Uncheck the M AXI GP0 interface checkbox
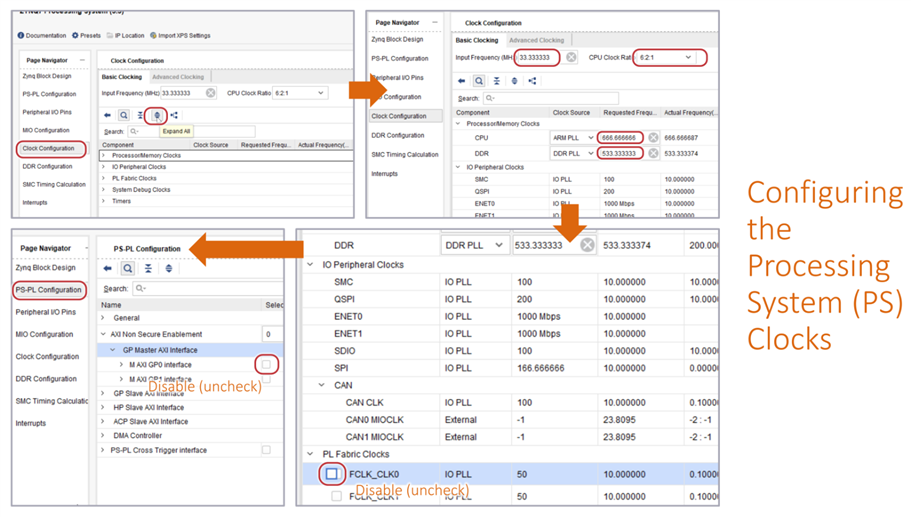This screenshot has height=518, width=911. 266,365
